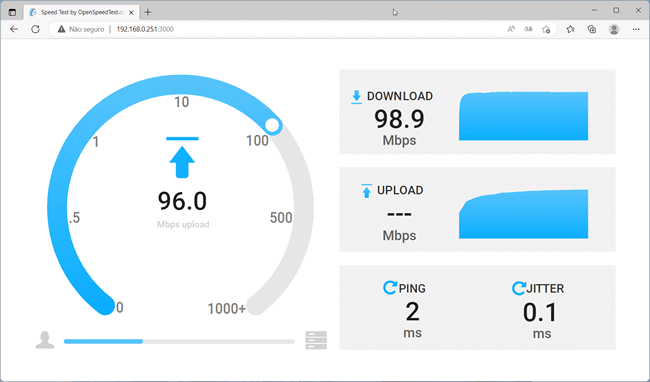Open the tab actions menu icon

tap(12, 12)
